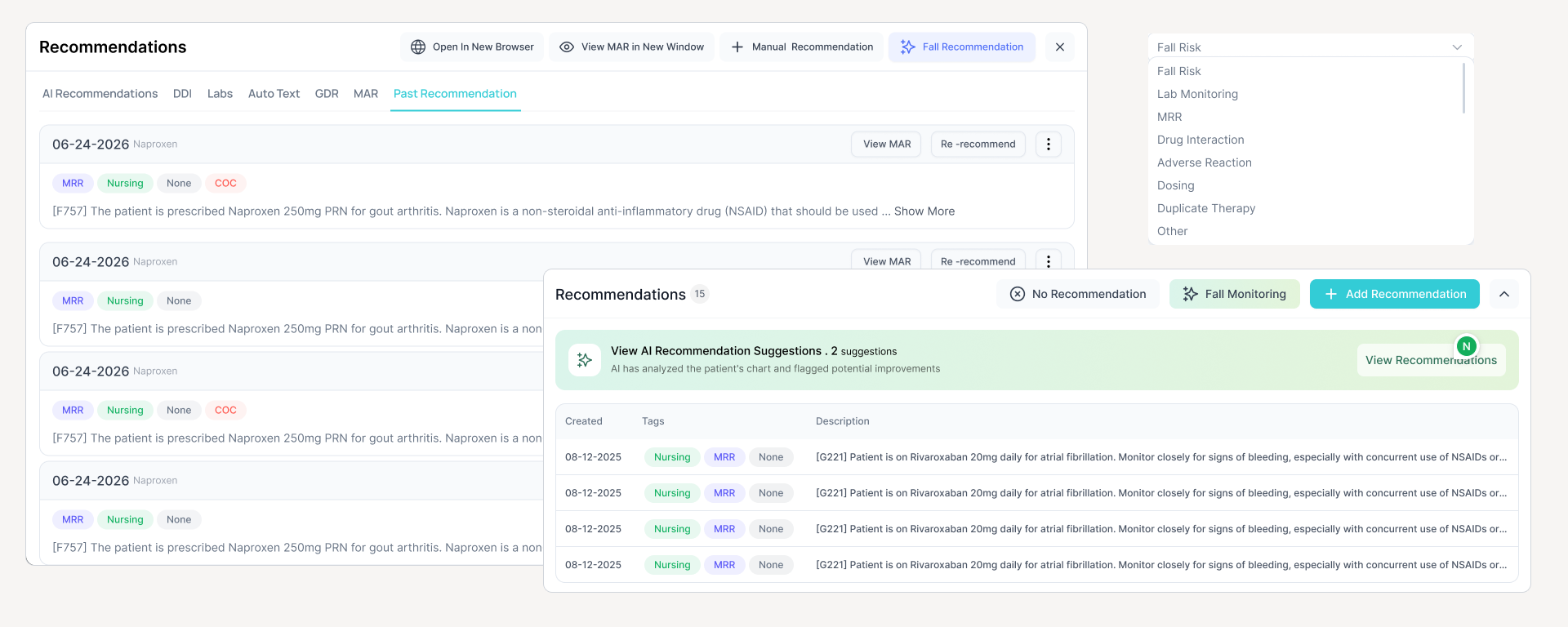This screenshot has width=1568, height=627.
Task: Click the plus icon on Manual Recommendation
Action: [737, 47]
